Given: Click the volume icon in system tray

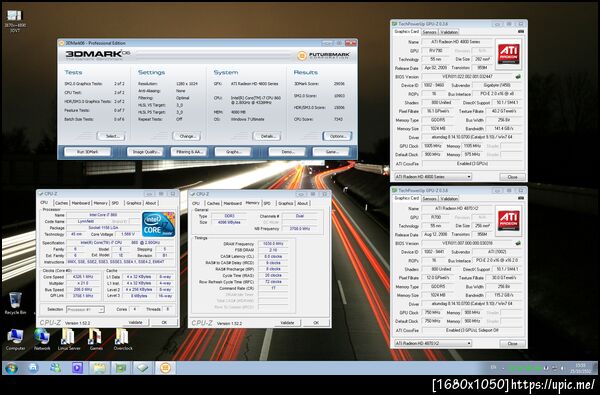Looking at the screenshot, I should tap(562, 368).
